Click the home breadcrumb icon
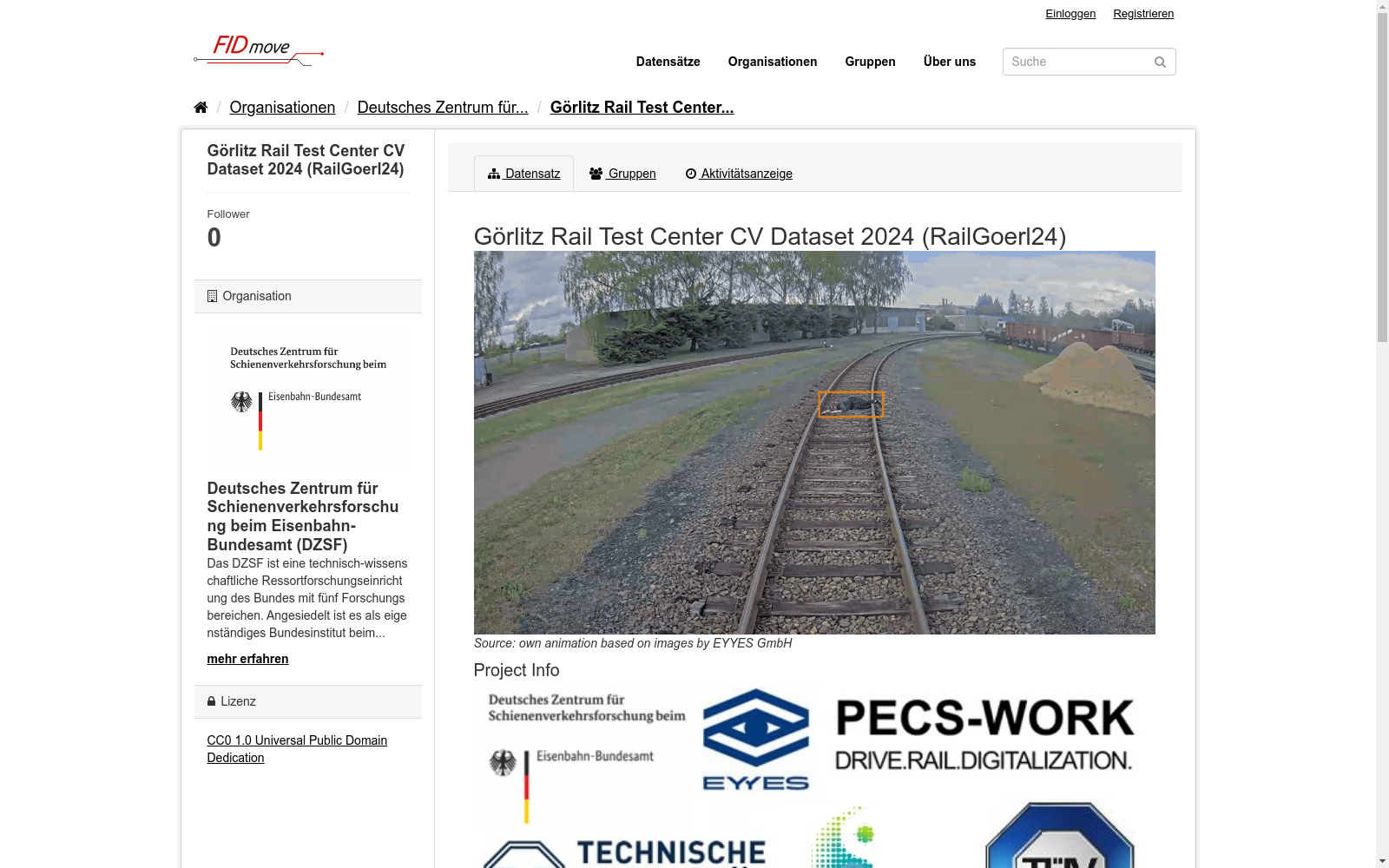Screen dimensions: 1389x868 [x=200, y=106]
